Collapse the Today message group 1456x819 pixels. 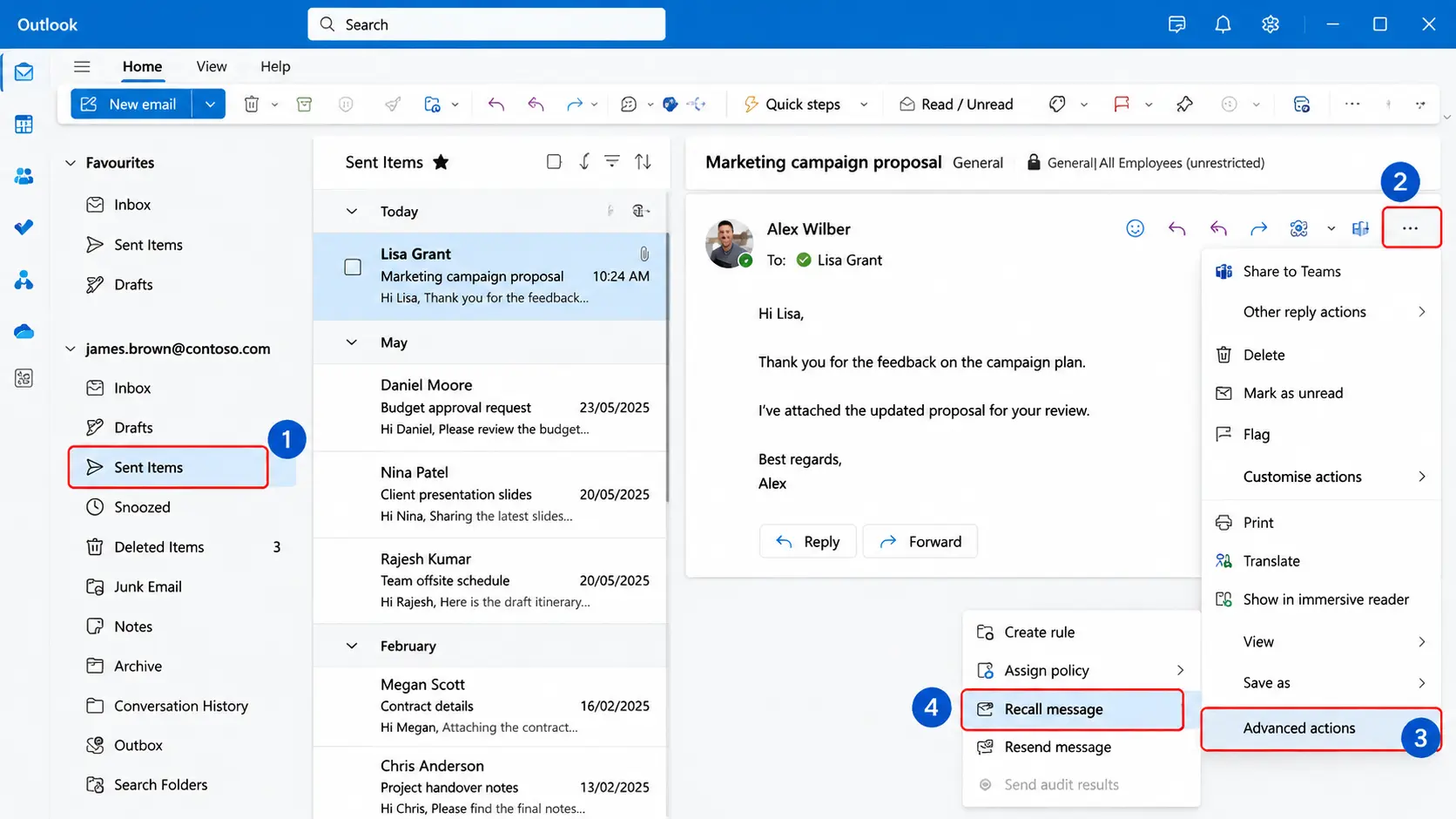coord(352,212)
